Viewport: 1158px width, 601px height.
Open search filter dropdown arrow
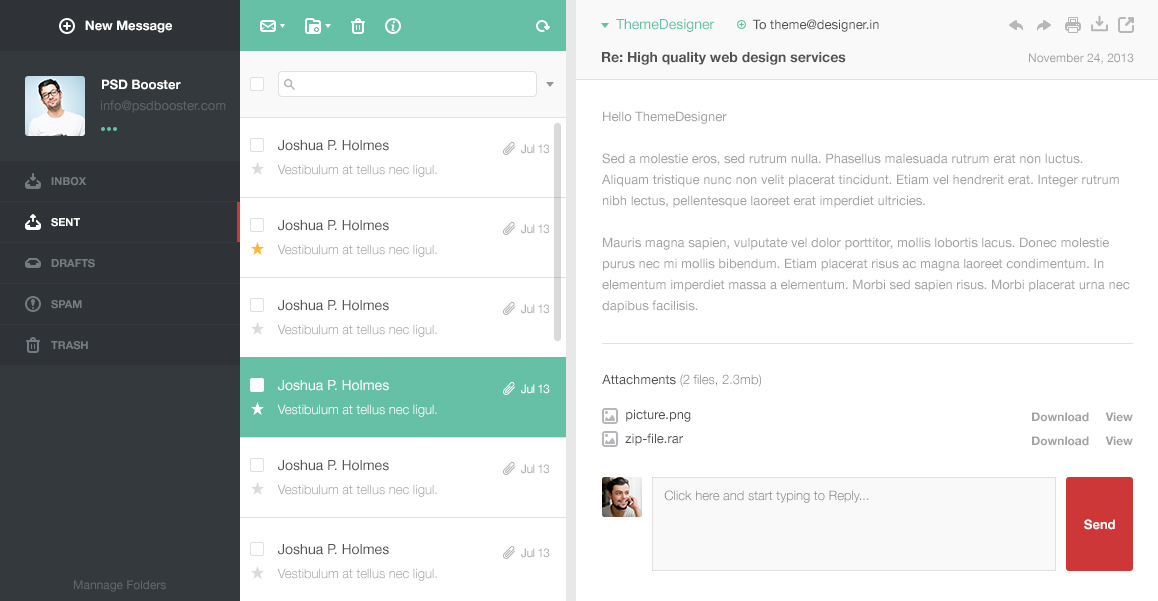click(x=550, y=84)
